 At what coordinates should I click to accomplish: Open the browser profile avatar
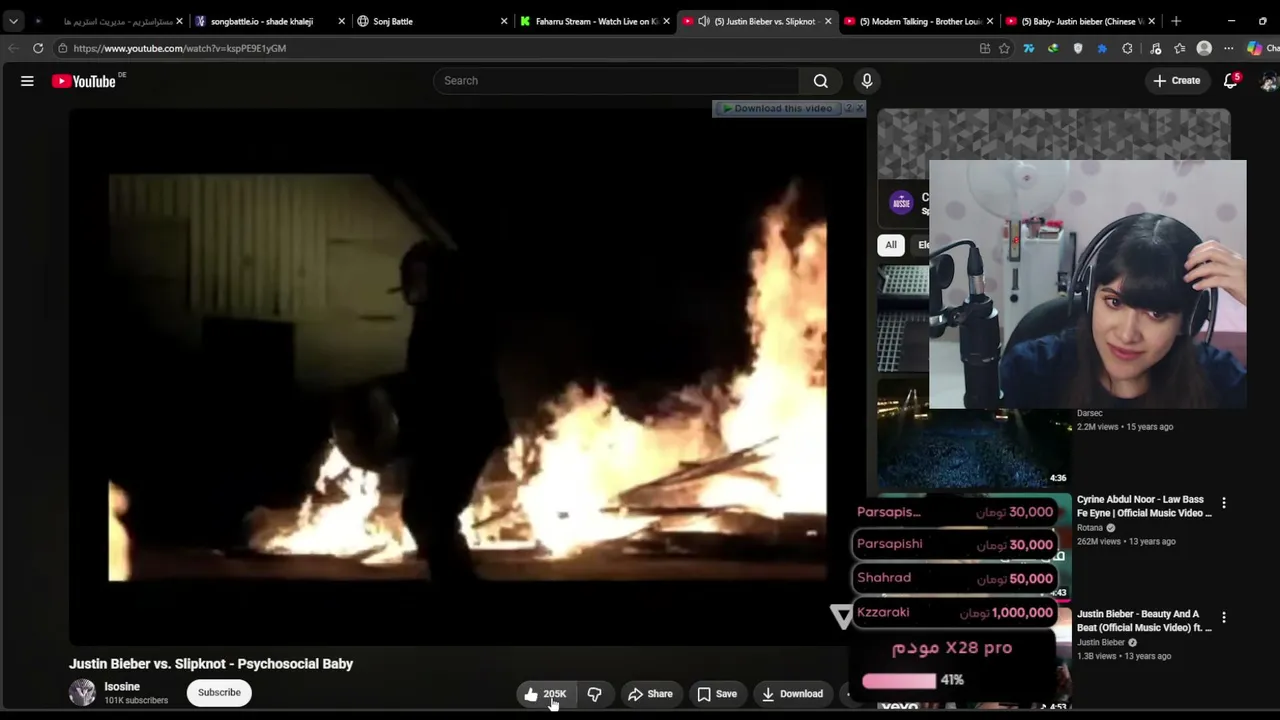tap(1204, 48)
